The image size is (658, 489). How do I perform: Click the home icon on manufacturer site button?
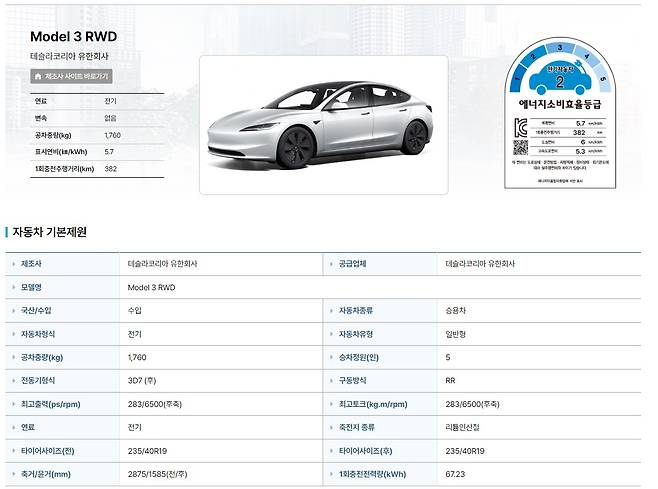(x=38, y=76)
